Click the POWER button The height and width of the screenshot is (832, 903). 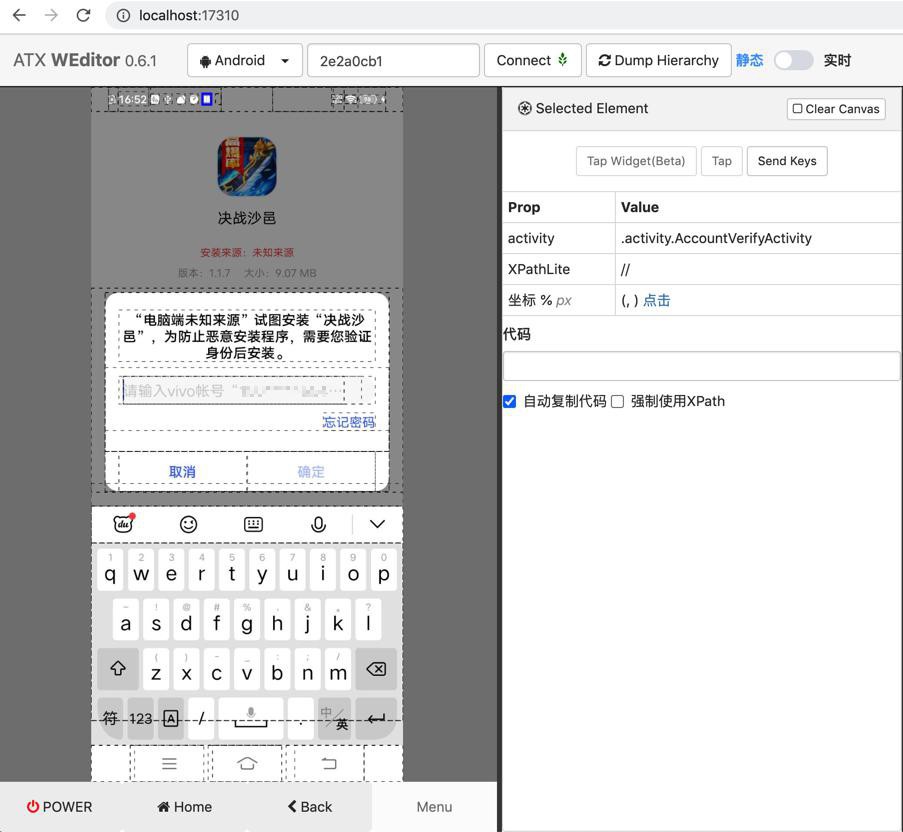(59, 807)
